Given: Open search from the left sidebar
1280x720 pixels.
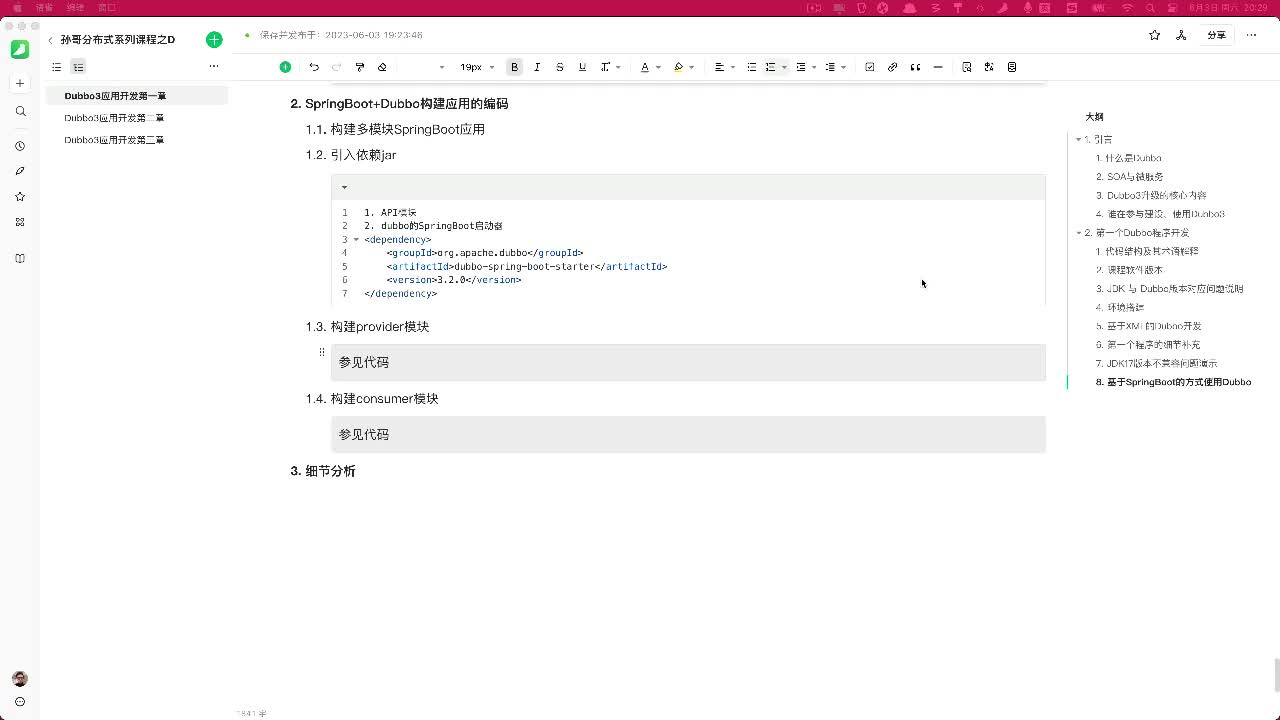Looking at the screenshot, I should click(x=20, y=111).
